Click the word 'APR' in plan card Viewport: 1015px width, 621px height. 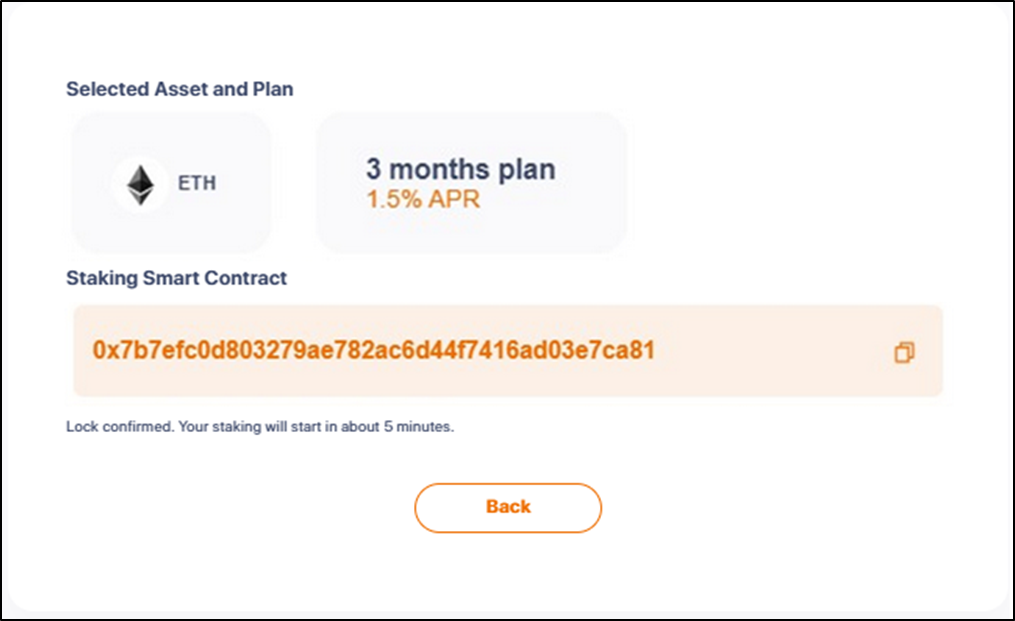pos(454,199)
